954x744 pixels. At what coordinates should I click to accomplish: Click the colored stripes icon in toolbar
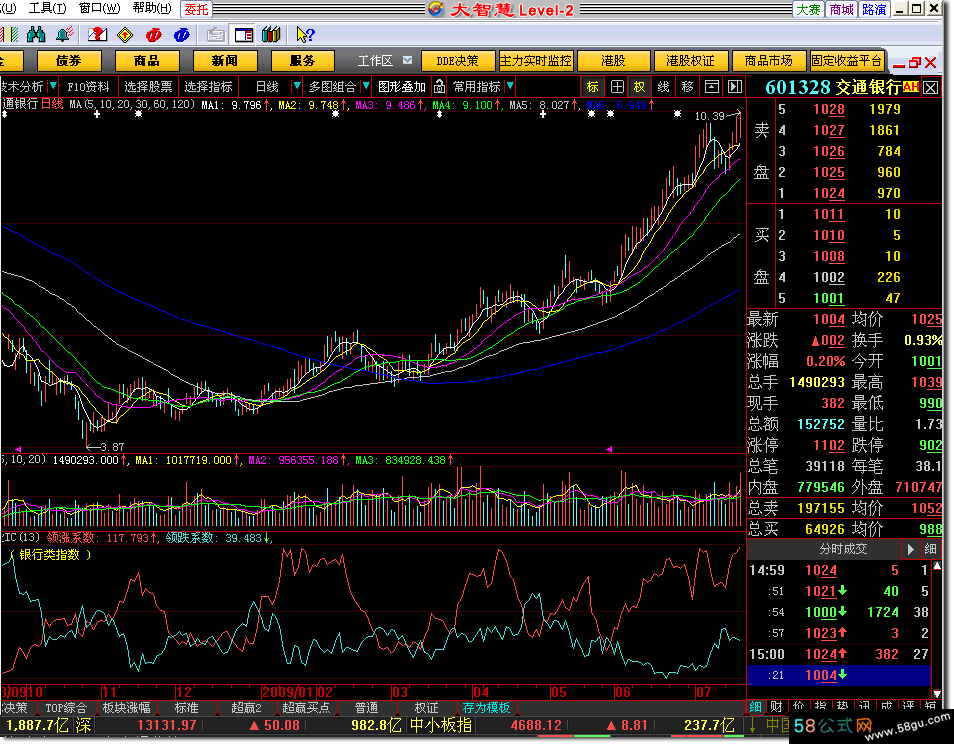click(11, 35)
